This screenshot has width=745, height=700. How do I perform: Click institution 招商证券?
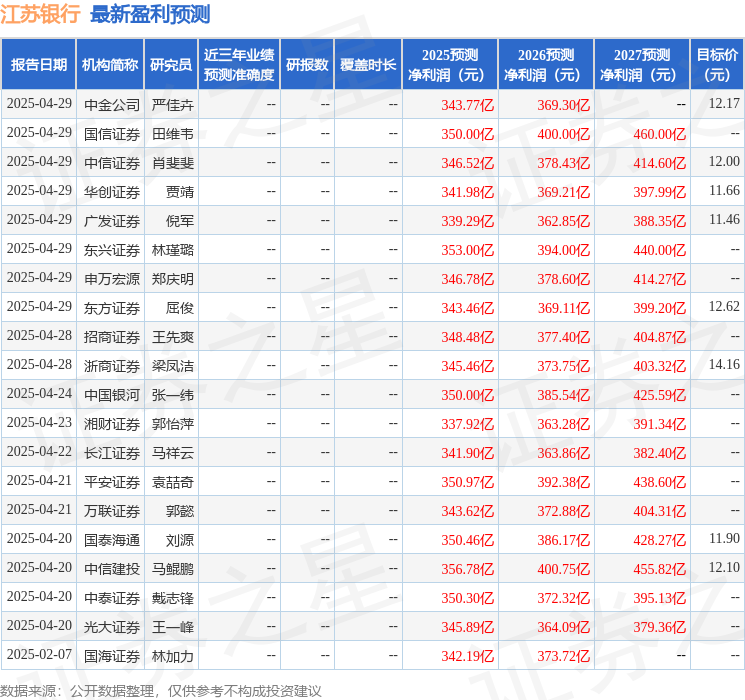pos(112,337)
